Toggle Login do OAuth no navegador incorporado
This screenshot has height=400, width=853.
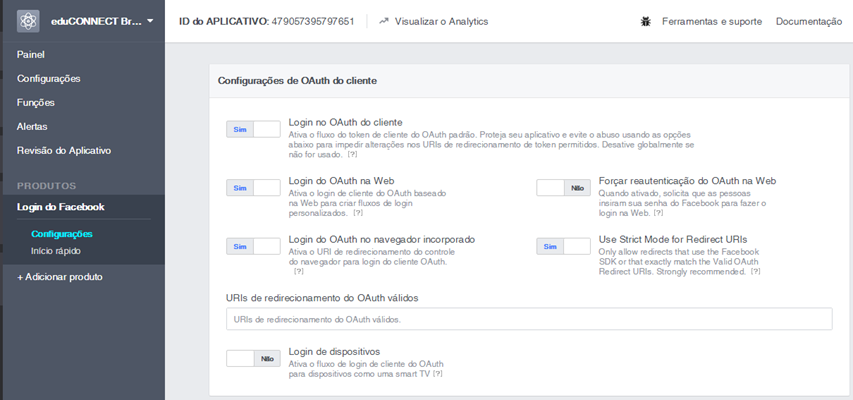254,246
